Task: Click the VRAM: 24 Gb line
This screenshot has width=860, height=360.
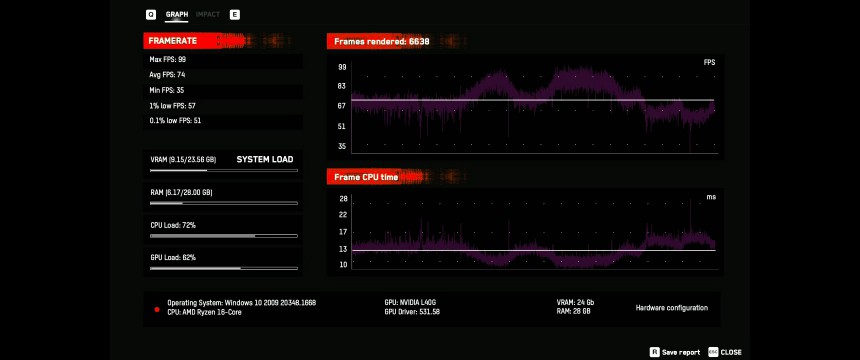Action: point(575,303)
